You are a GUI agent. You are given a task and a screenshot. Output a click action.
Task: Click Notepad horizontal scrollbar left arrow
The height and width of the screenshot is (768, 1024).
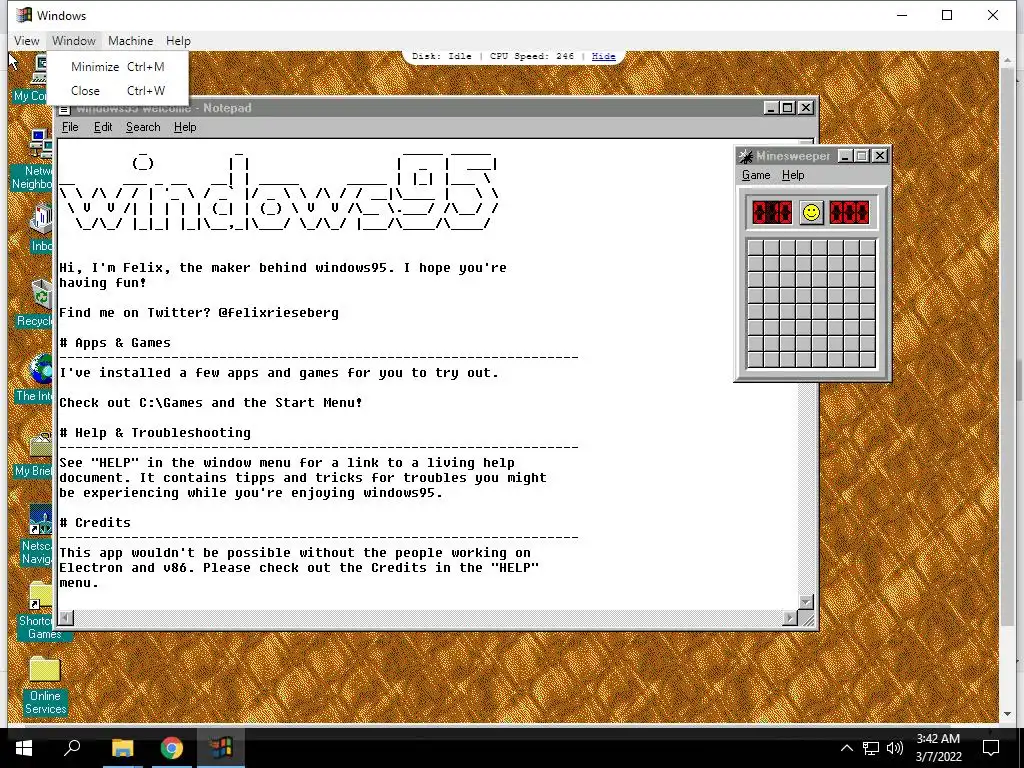coord(66,617)
